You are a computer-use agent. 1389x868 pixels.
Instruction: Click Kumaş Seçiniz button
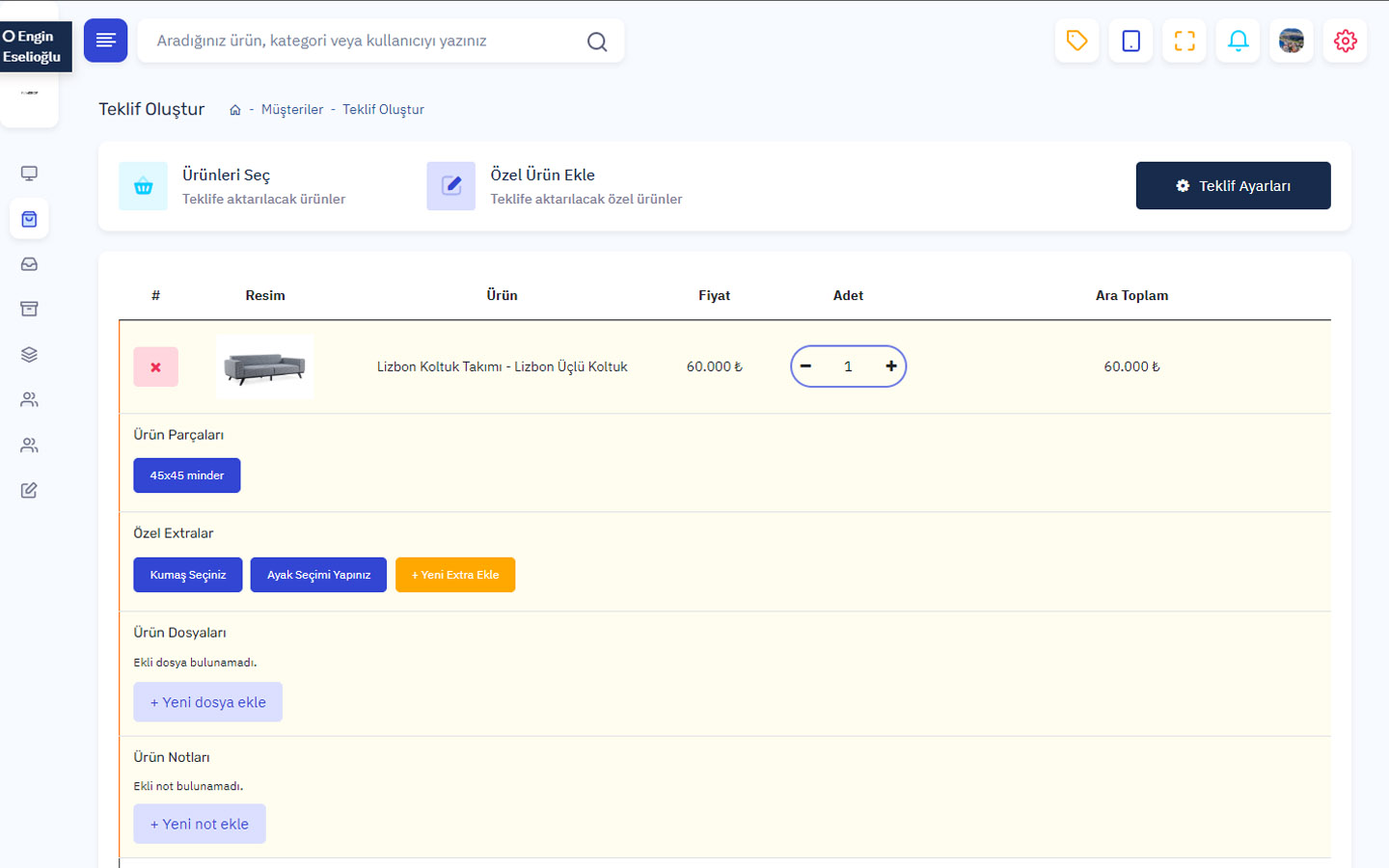pos(188,575)
